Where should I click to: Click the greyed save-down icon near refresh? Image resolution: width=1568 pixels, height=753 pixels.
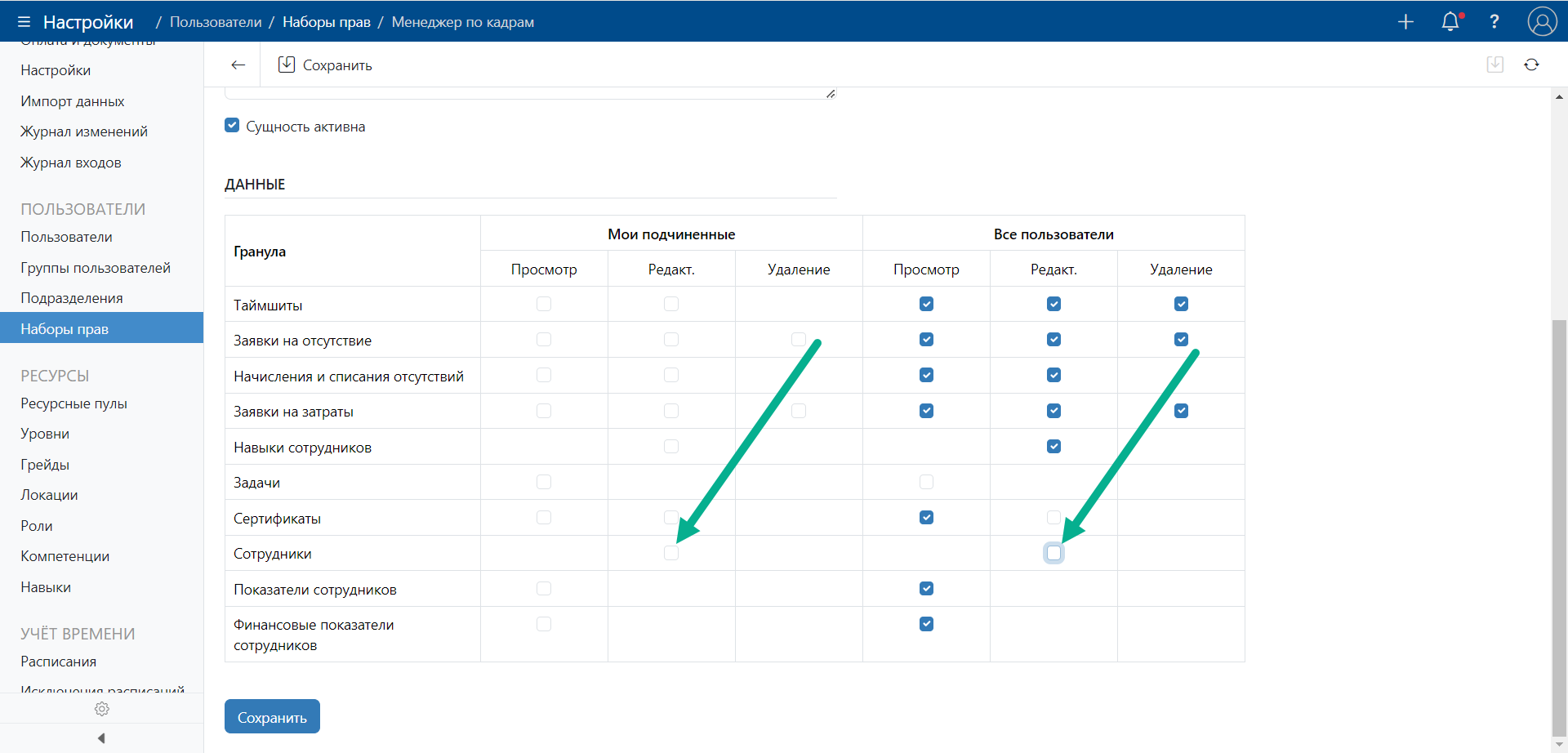(1495, 65)
